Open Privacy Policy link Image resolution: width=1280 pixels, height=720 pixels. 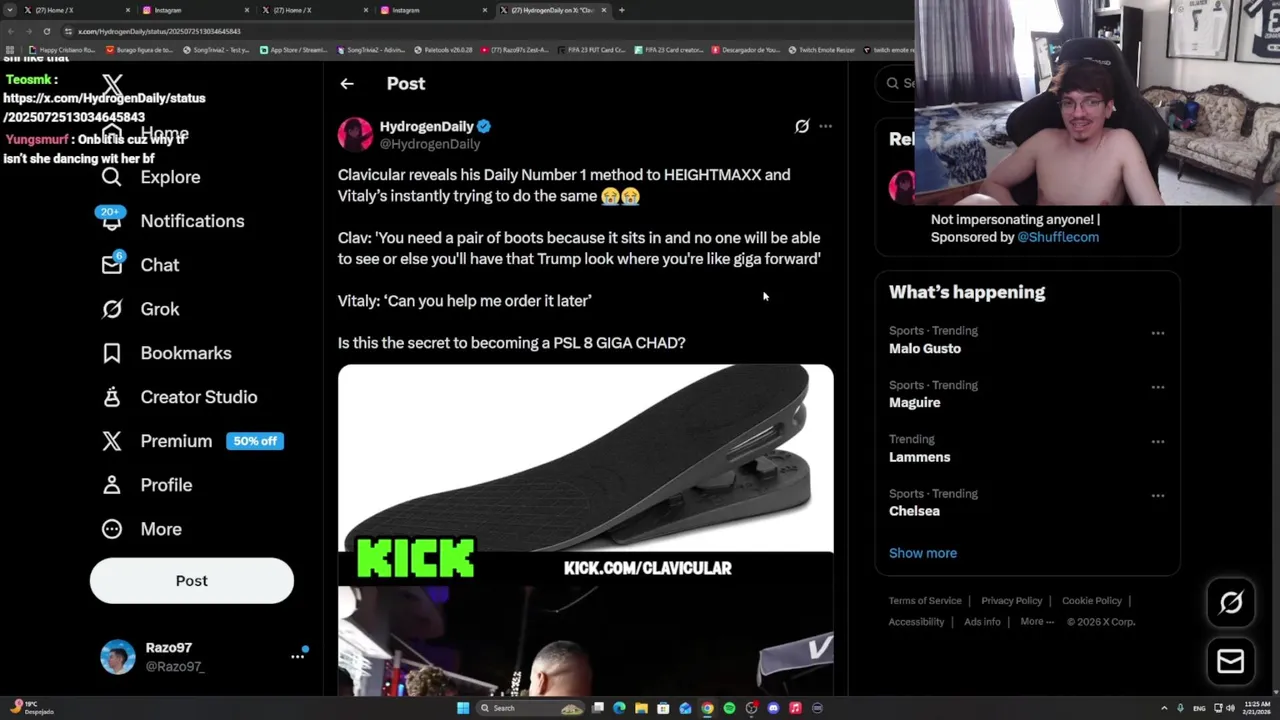point(1012,601)
